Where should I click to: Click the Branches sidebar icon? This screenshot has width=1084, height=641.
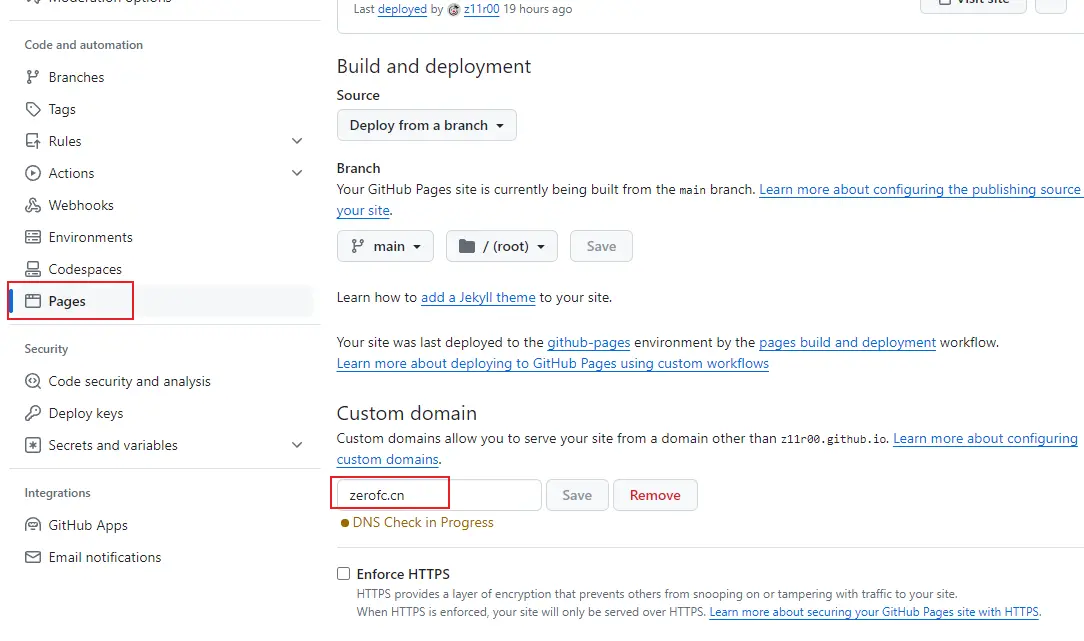(33, 77)
